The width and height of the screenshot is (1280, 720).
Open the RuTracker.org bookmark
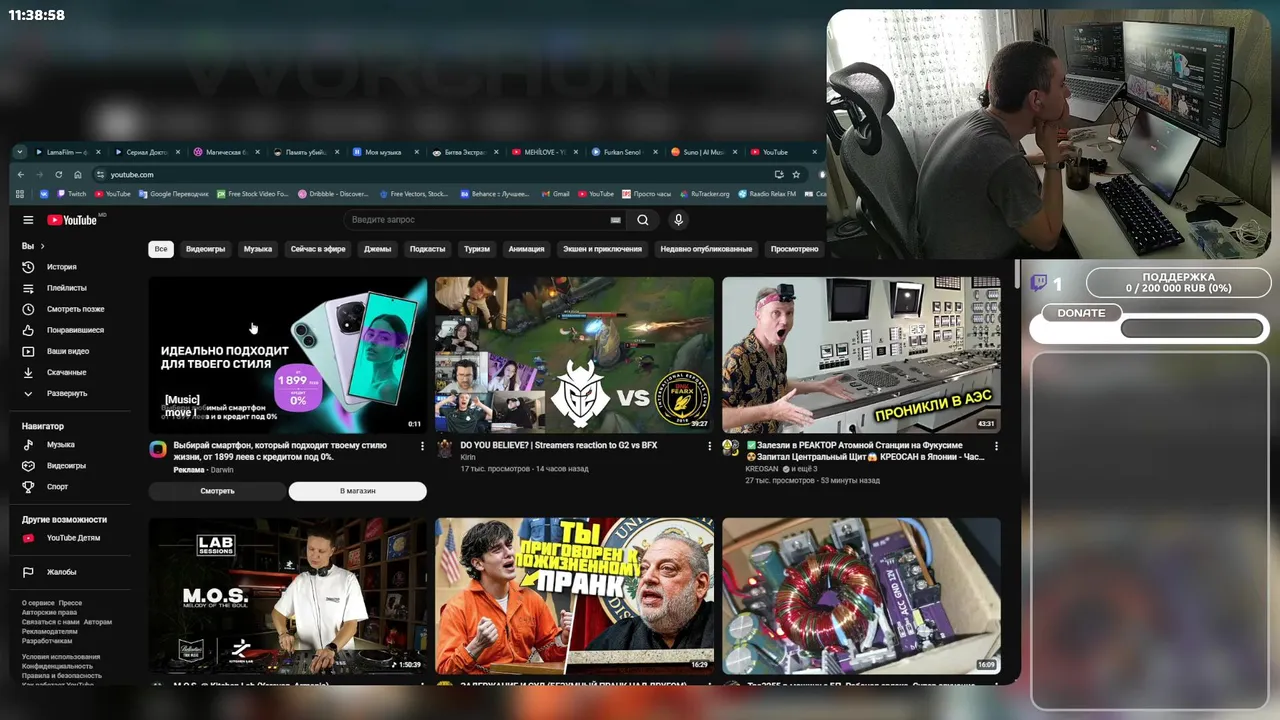point(703,194)
